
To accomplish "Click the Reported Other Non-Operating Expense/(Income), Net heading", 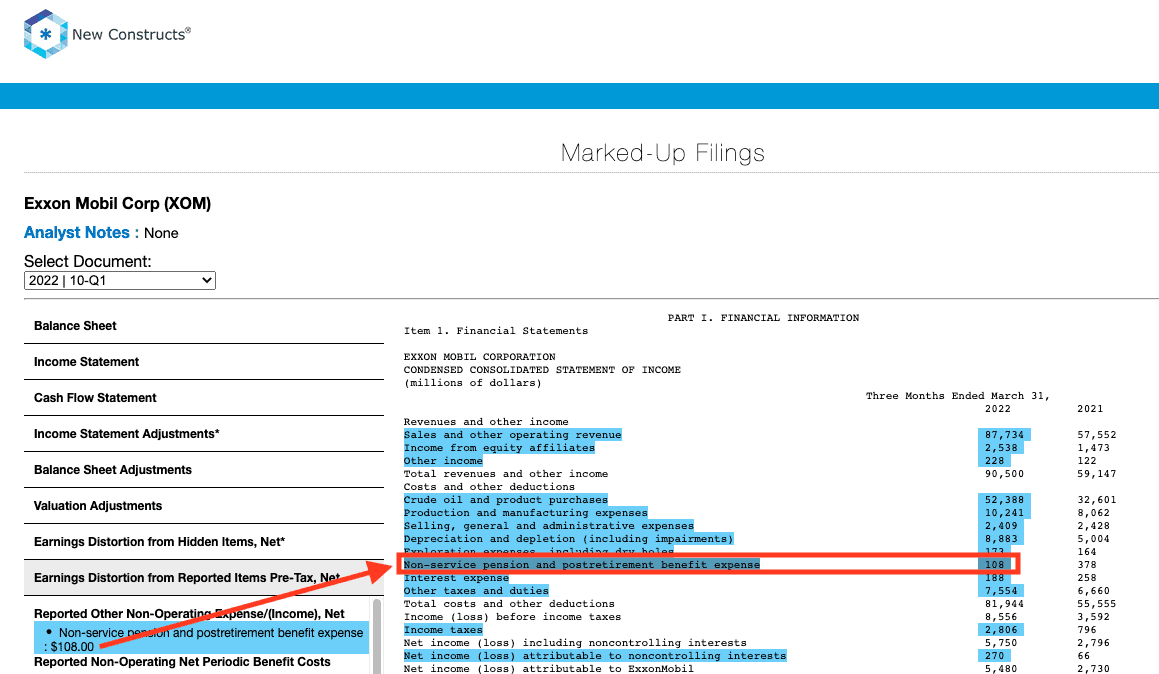I will [189, 613].
